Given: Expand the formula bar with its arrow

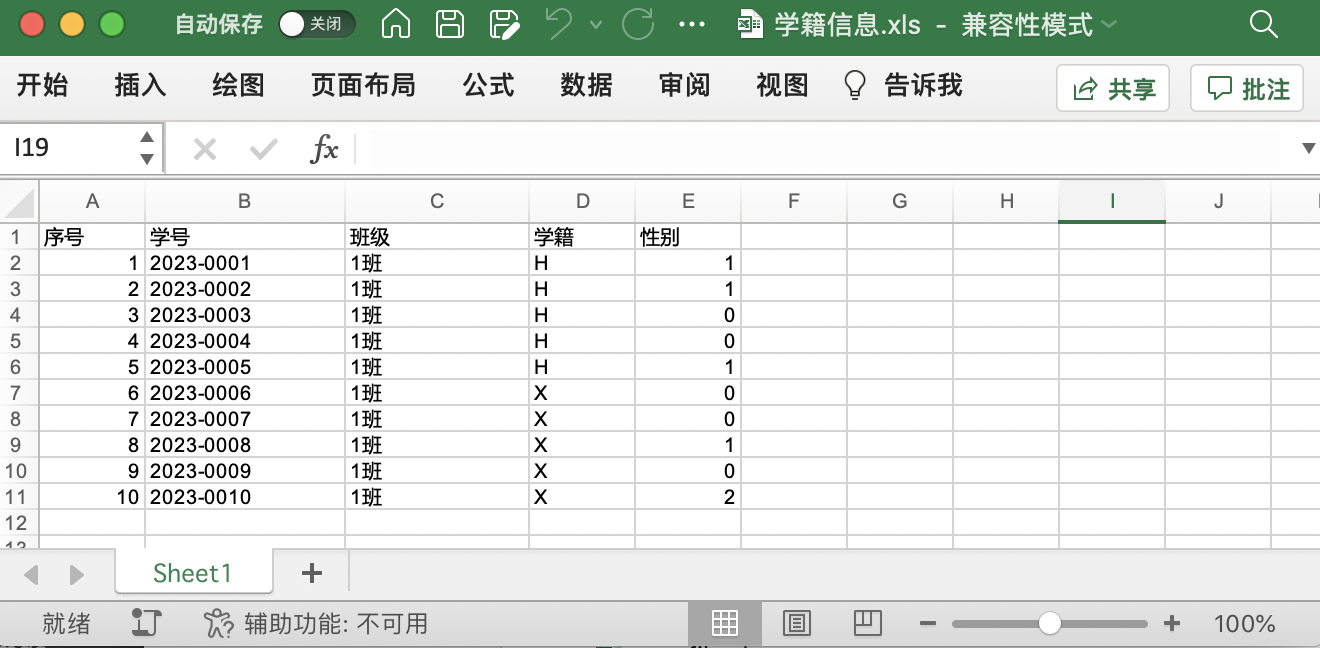Looking at the screenshot, I should click(1308, 148).
